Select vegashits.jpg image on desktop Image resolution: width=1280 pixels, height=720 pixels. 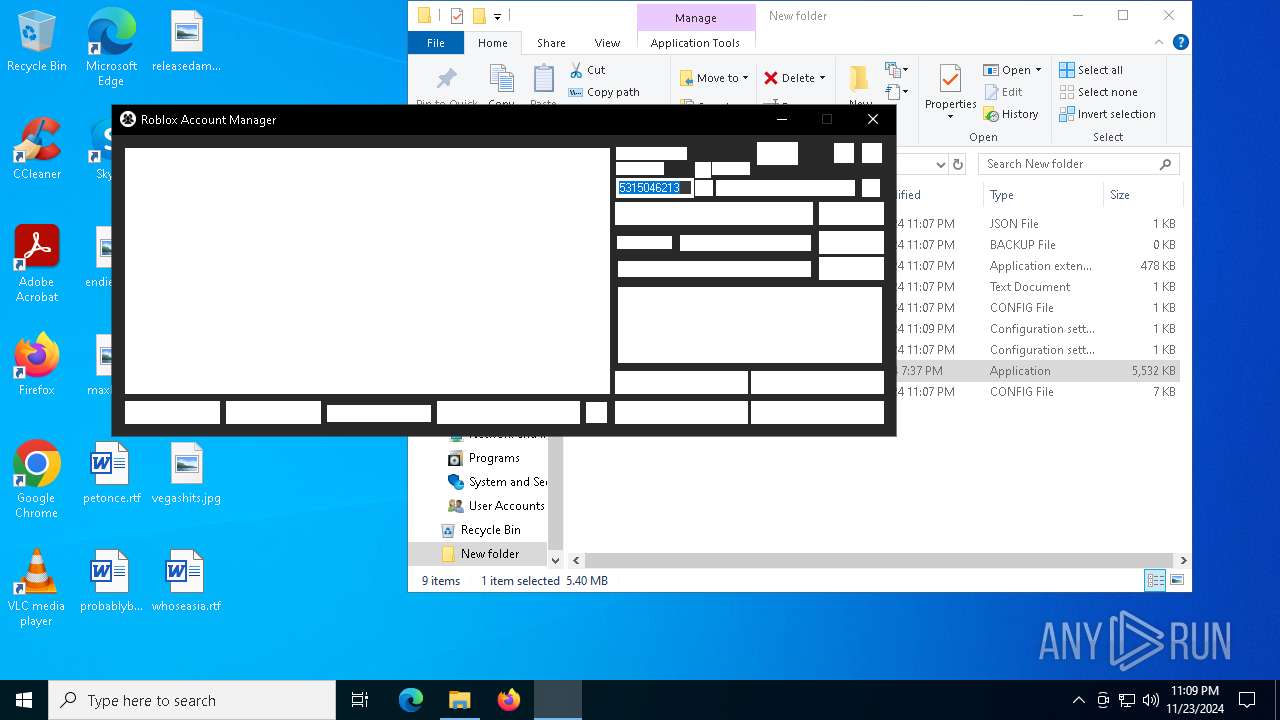point(186,474)
